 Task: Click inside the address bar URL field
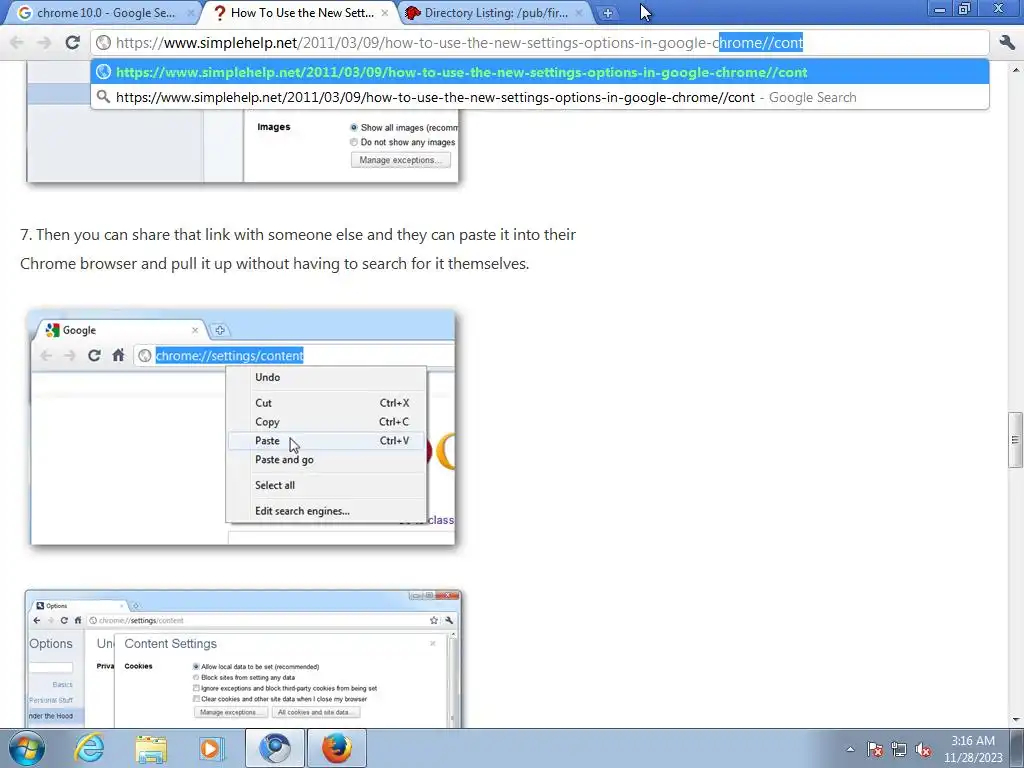click(x=540, y=43)
